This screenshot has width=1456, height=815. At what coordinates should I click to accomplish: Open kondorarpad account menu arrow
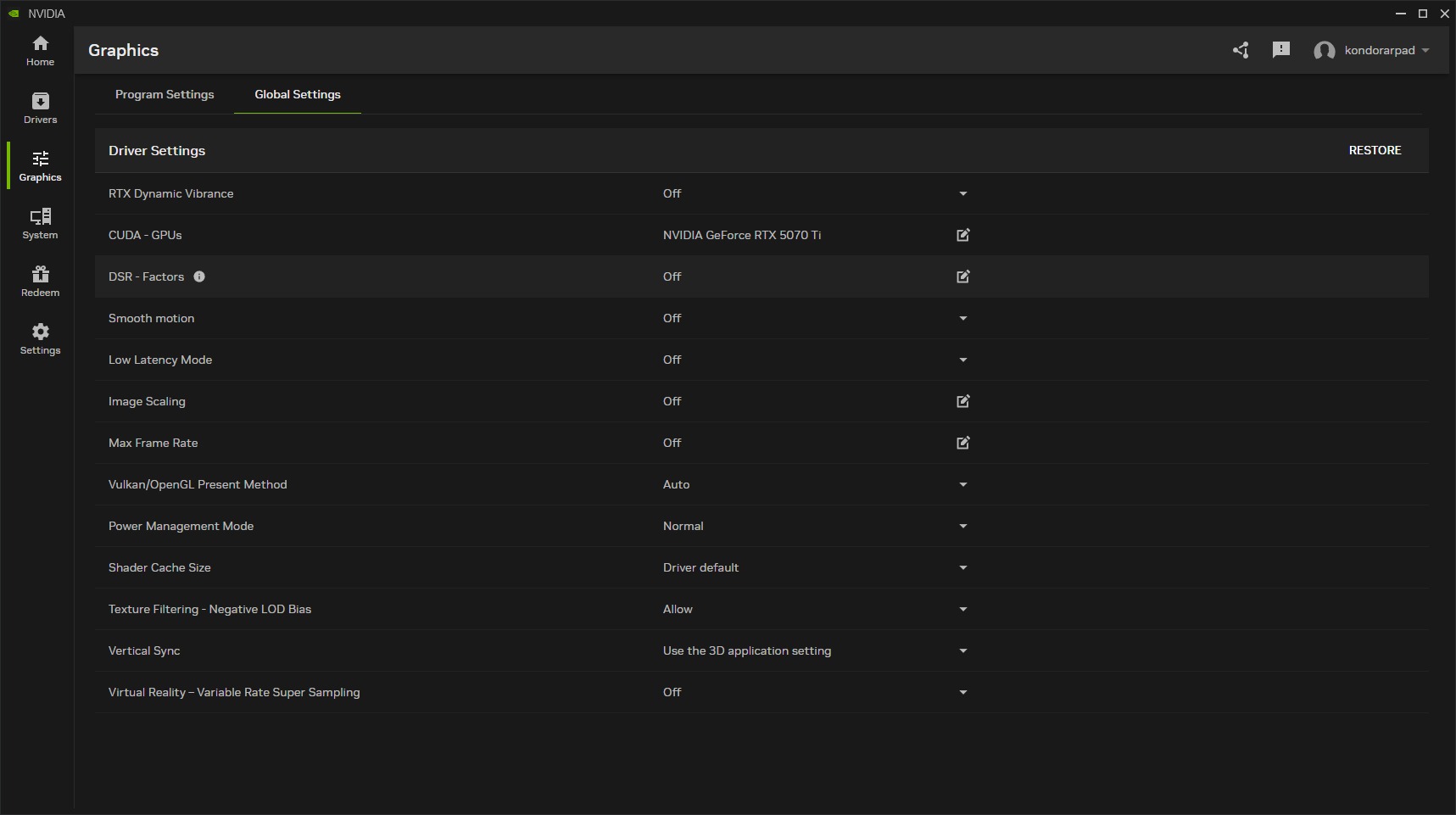tap(1425, 50)
